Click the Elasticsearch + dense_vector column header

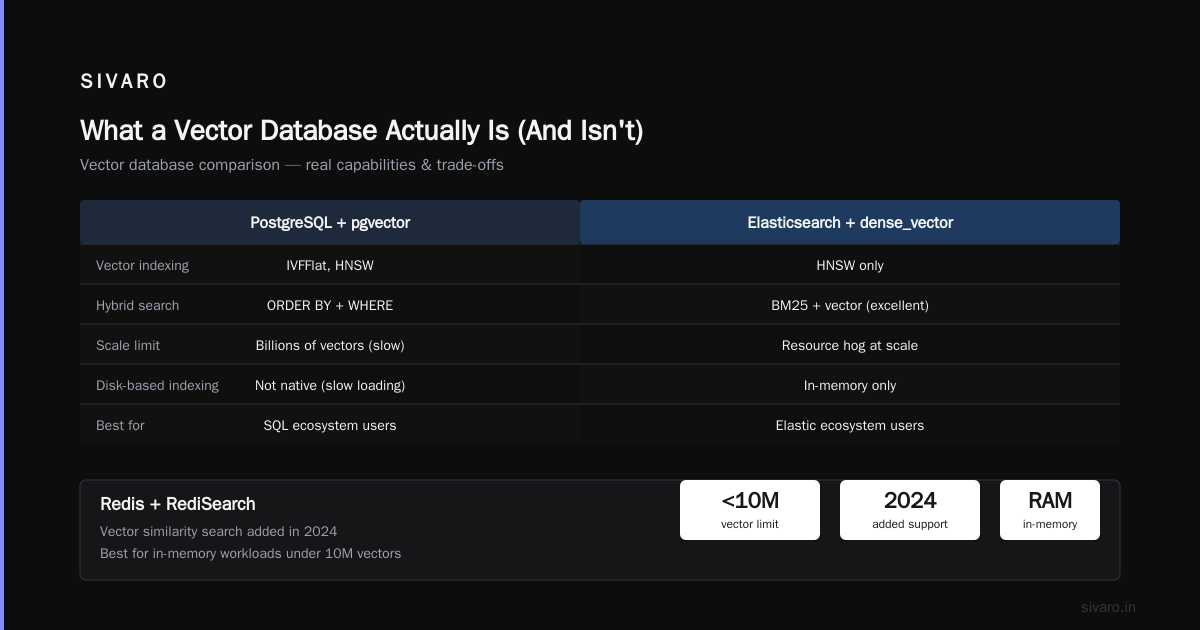click(x=850, y=222)
